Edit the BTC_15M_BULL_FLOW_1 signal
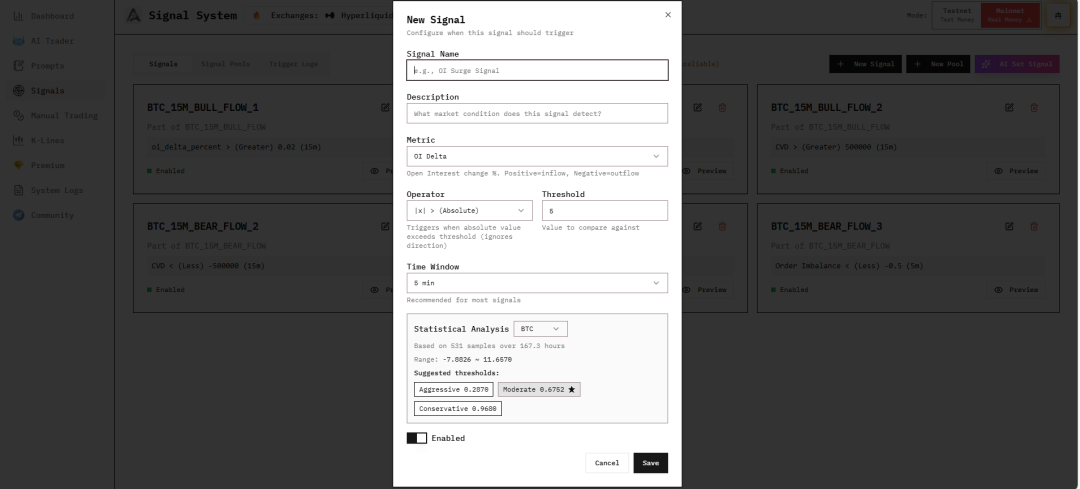This screenshot has width=1080, height=489. pyautogui.click(x=385, y=107)
